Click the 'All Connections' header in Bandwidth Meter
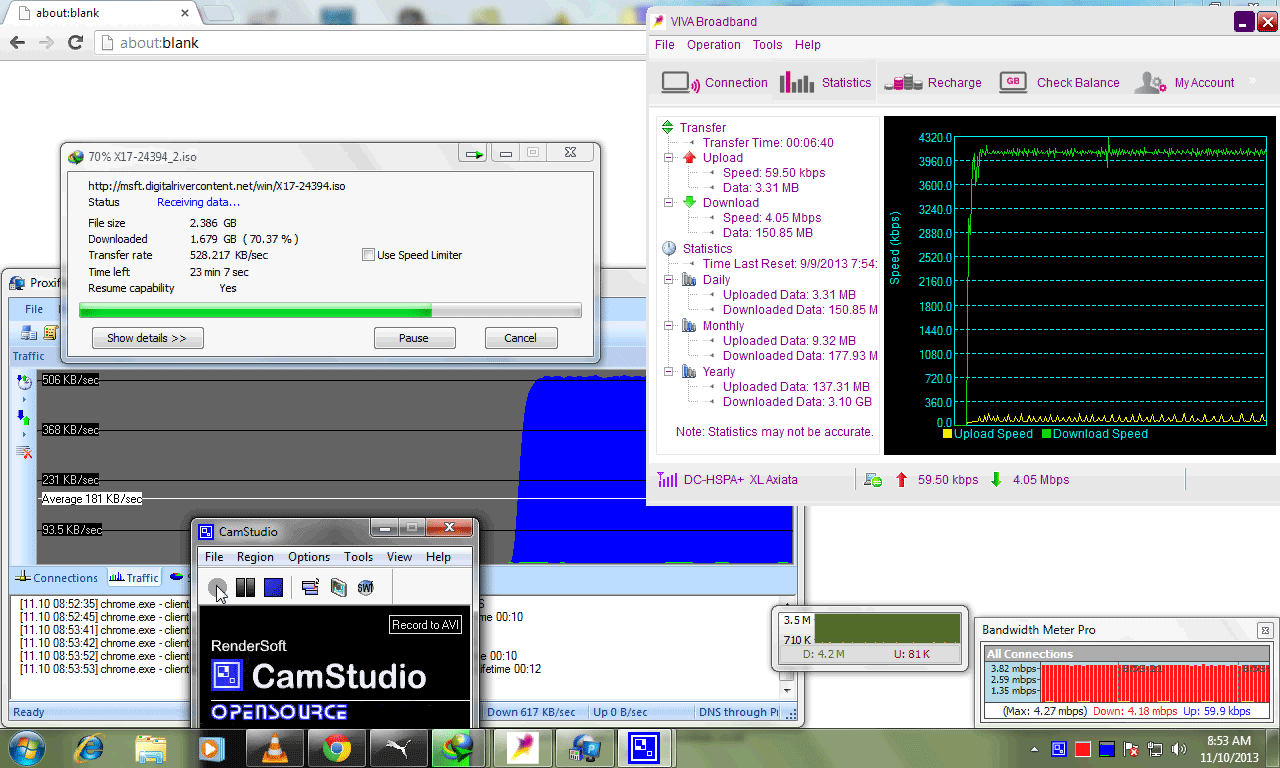The width and height of the screenshot is (1280, 768). click(1127, 654)
